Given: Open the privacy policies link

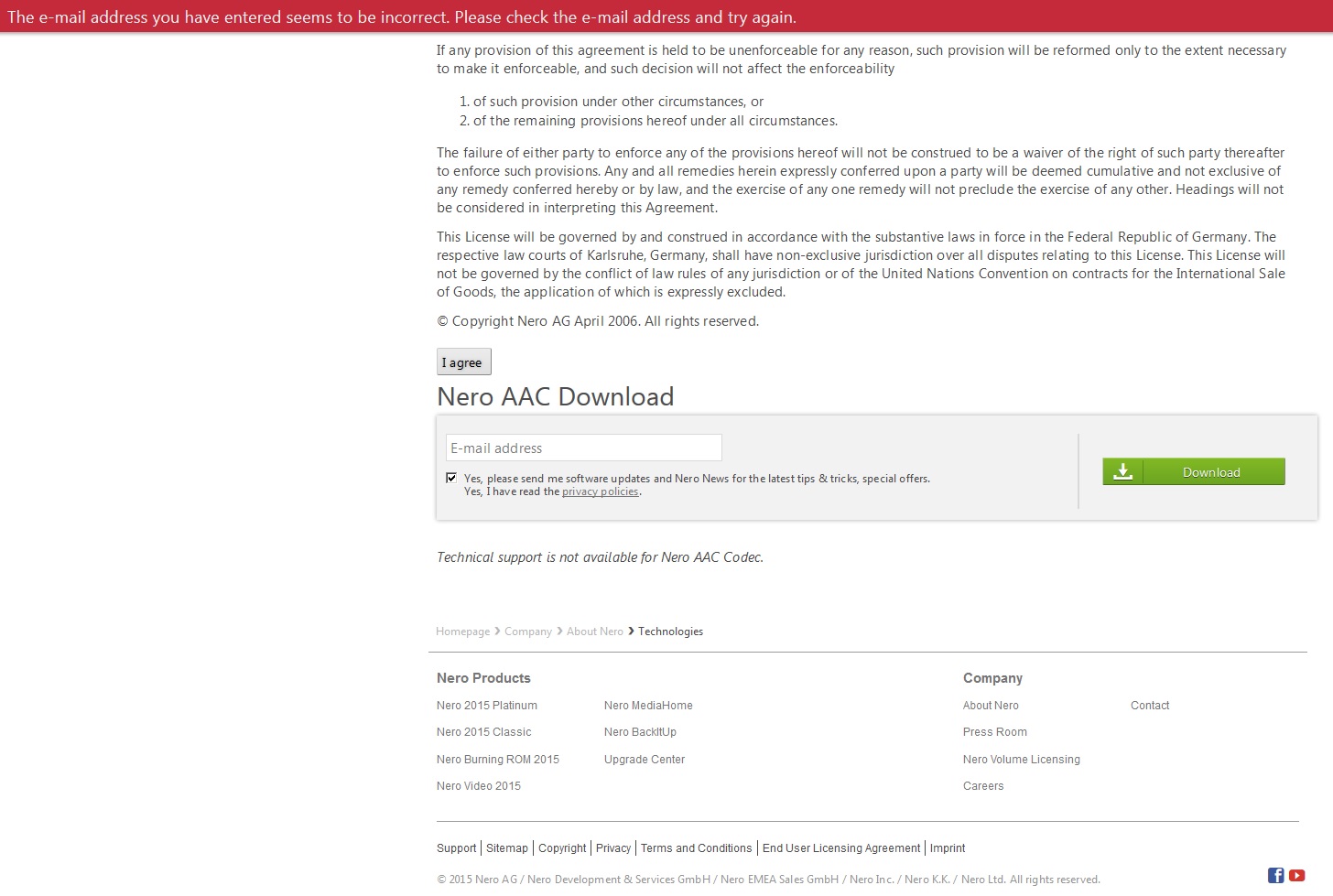Looking at the screenshot, I should (x=601, y=491).
